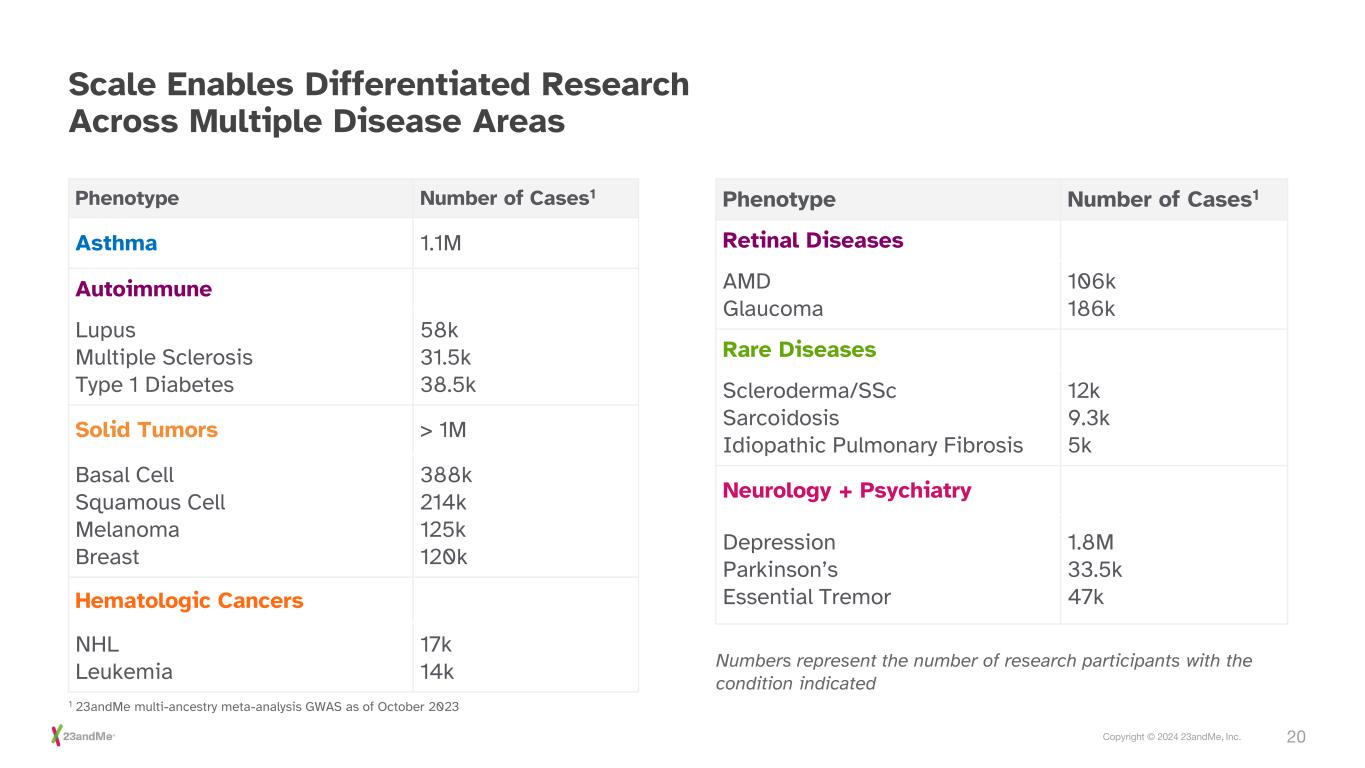The image size is (1365, 768).
Task: Select the Retinal Diseases heading
Action: pos(812,241)
